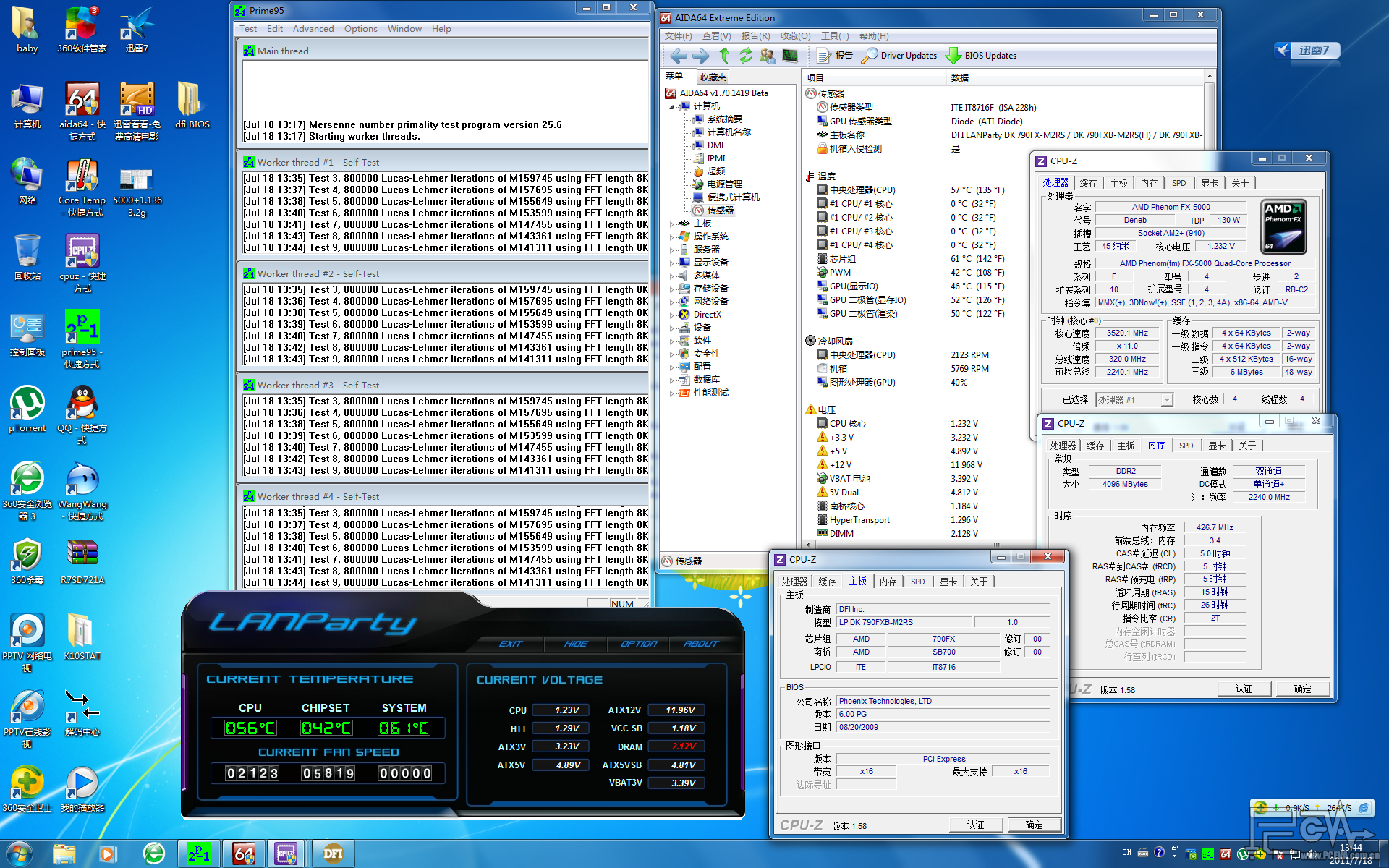The height and width of the screenshot is (868, 1389).
Task: Click OPTION in LANParty monitor
Action: 639,644
